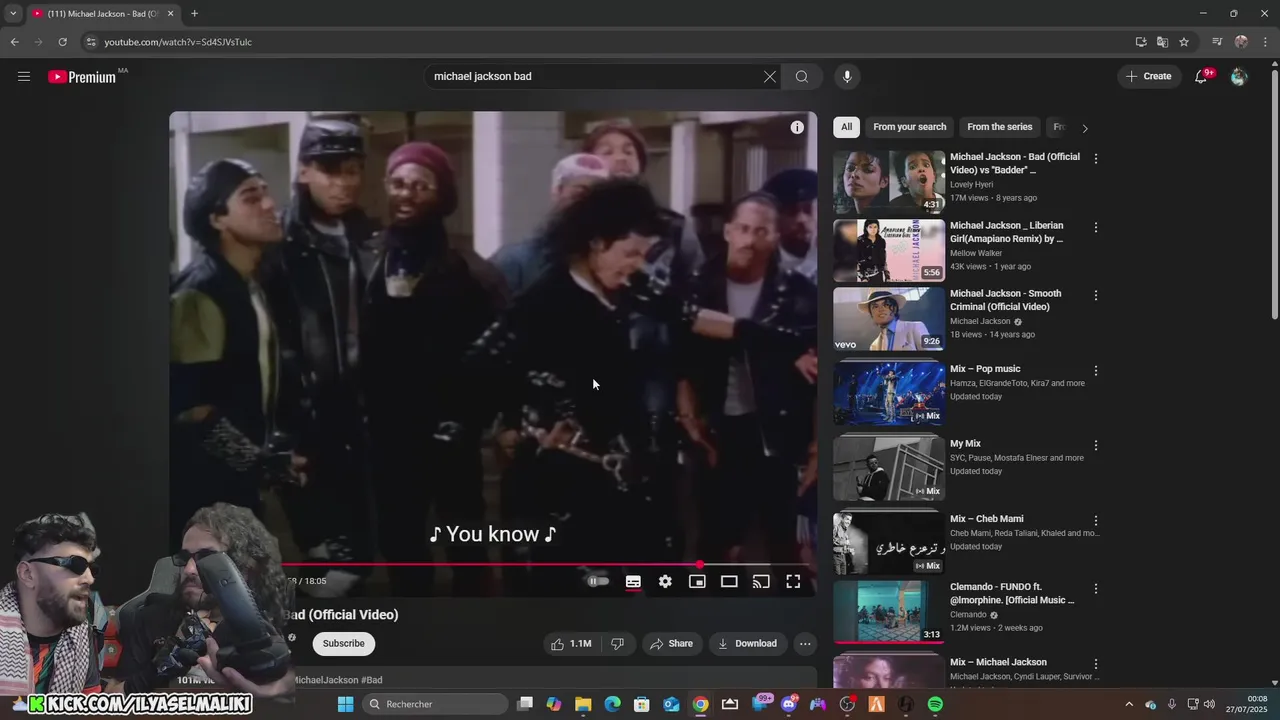The image size is (1280, 720).
Task: Close the Michael Jackson - Bad tab
Action: click(x=170, y=14)
